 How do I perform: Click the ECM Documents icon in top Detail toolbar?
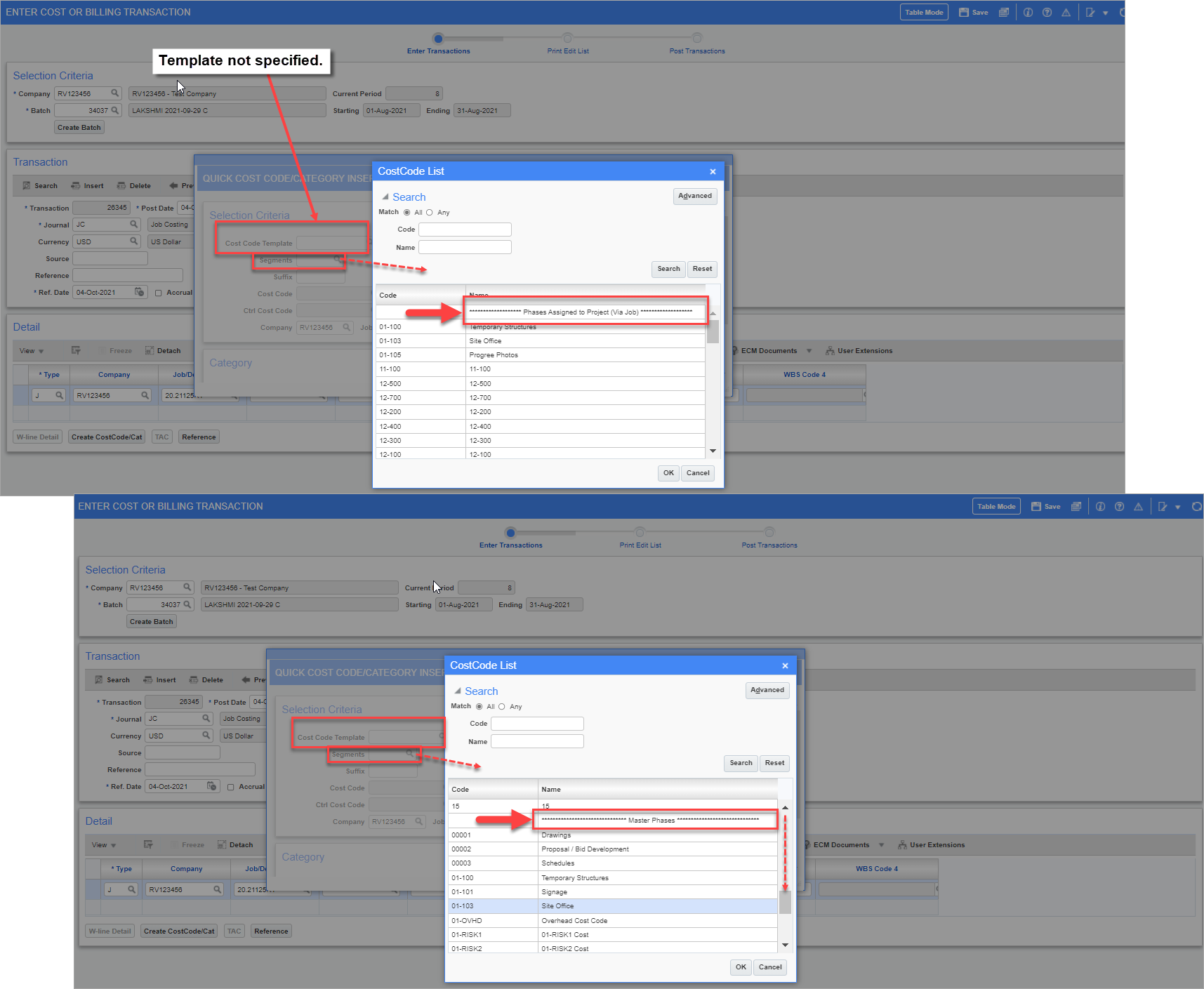click(x=734, y=351)
